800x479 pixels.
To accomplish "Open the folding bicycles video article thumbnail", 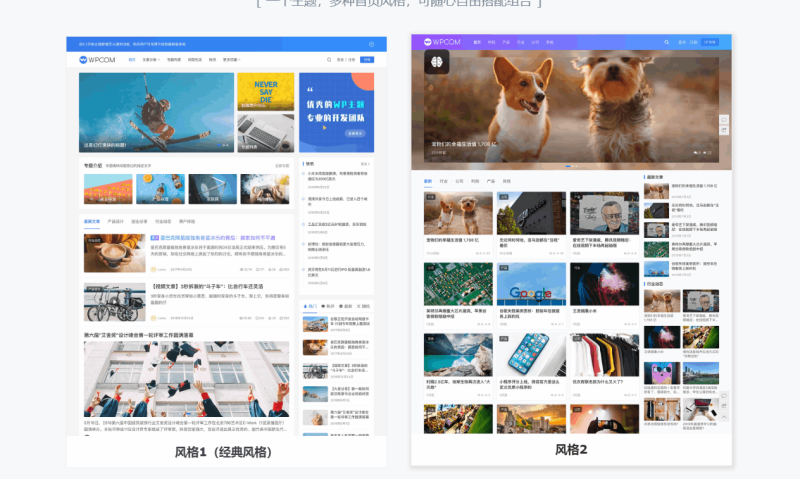I will tap(115, 302).
